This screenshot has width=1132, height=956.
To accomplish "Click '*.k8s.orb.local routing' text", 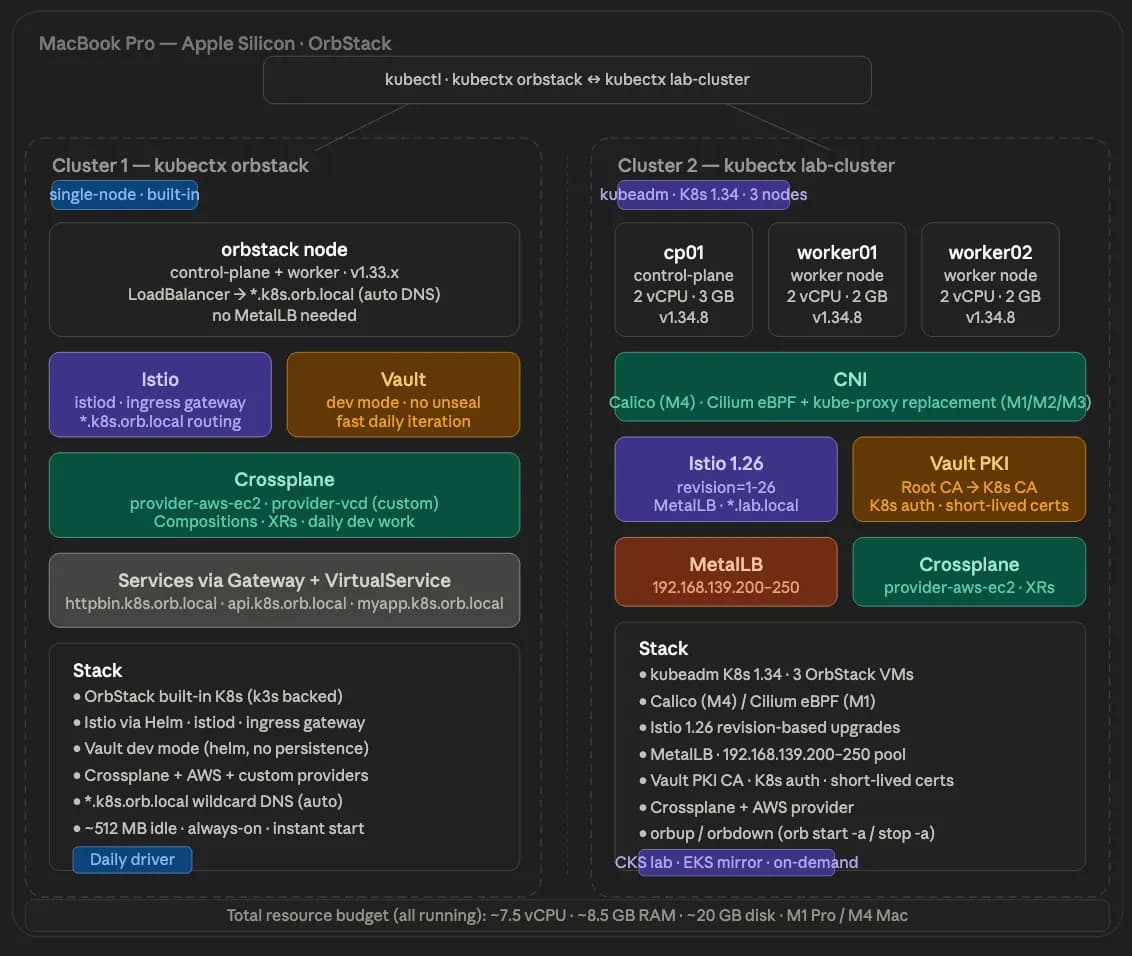I will (160, 422).
